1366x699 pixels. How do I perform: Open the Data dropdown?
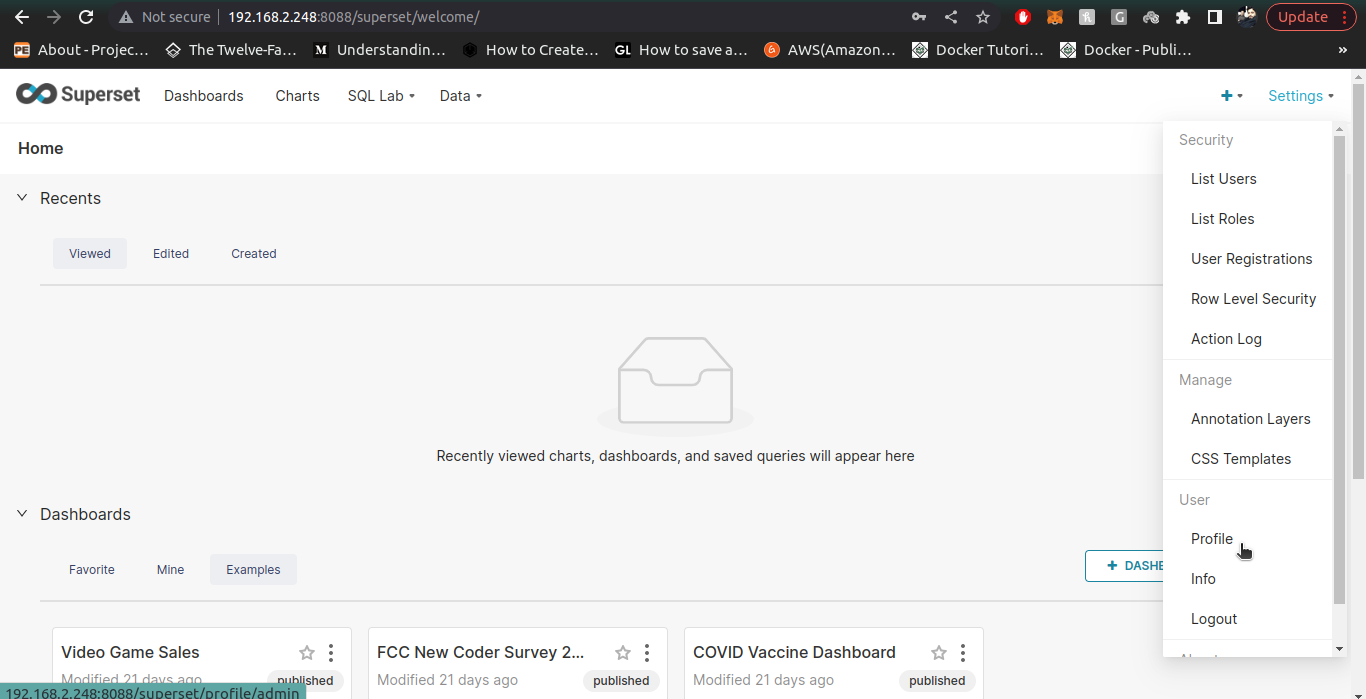[x=459, y=95]
